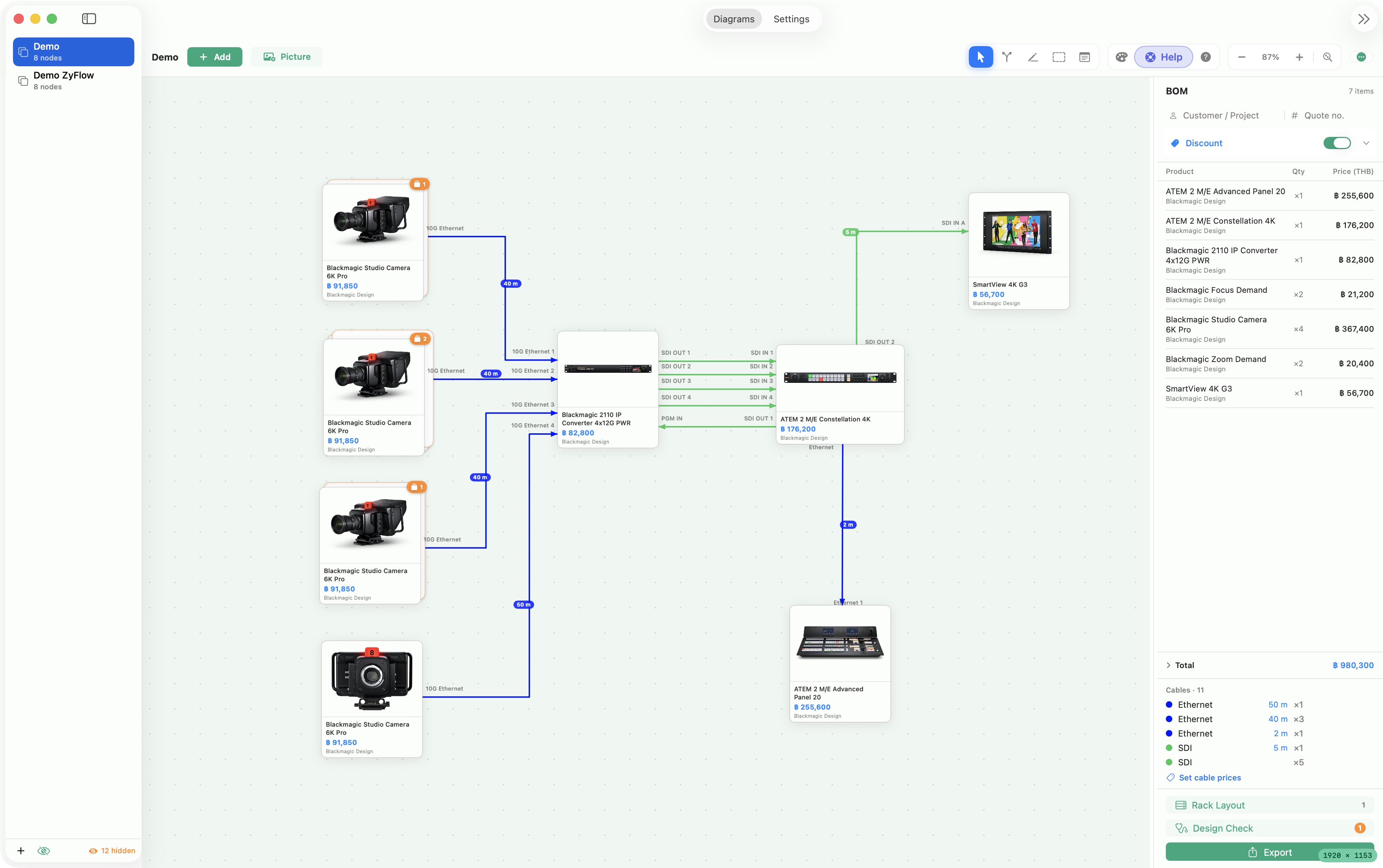
Task: Click the 50 m Ethernet cable row
Action: click(x=1234, y=704)
